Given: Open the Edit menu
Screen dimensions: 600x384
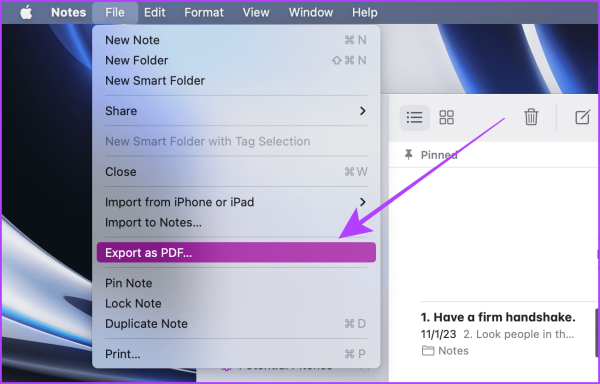Looking at the screenshot, I should 155,12.
